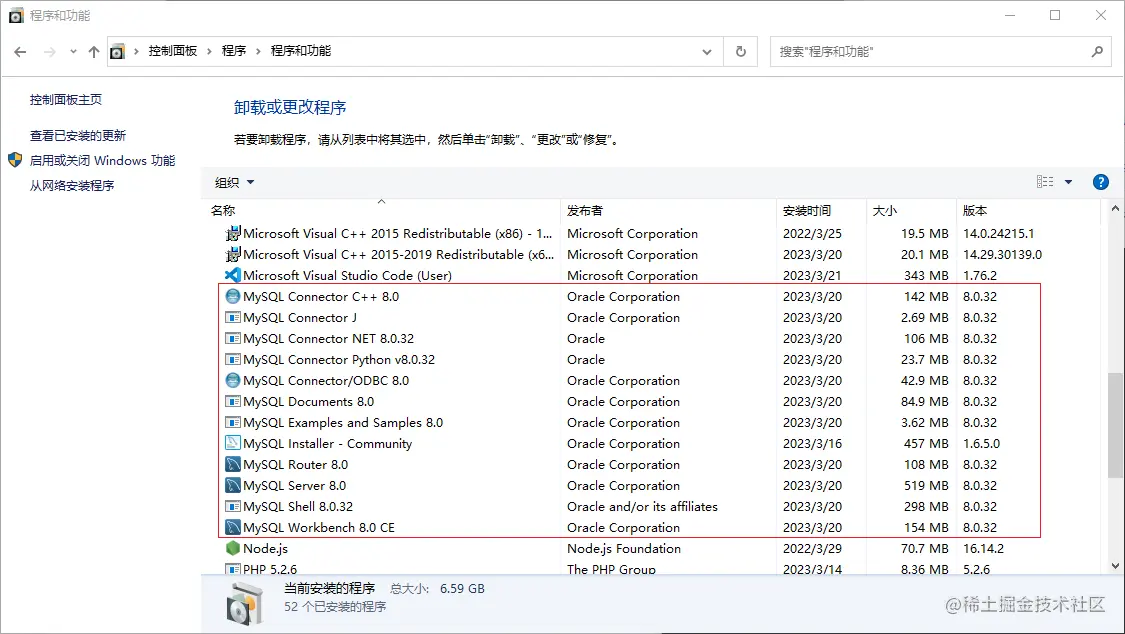This screenshot has height=634, width=1125.
Task: Click the 1.6.5.0 version cell
Action: (x=981, y=444)
